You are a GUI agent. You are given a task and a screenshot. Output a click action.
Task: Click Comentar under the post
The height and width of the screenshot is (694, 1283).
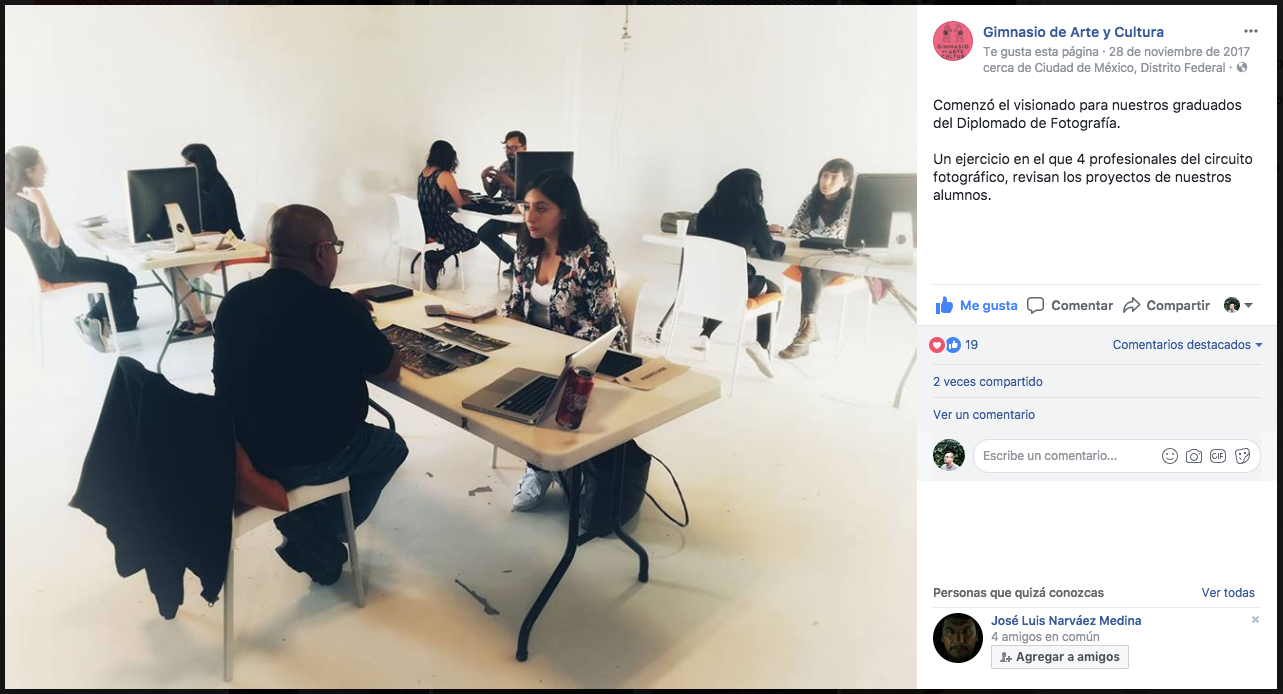coord(1070,305)
